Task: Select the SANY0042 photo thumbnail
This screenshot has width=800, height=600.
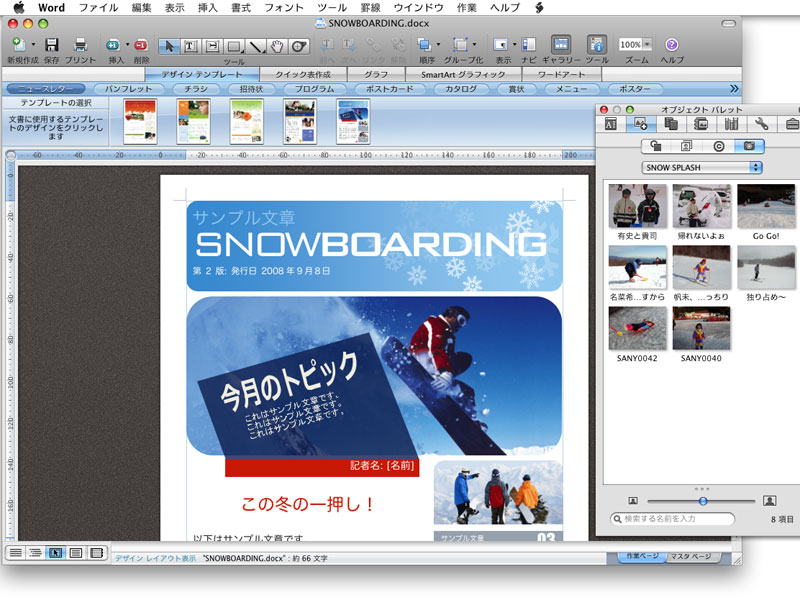Action: click(x=637, y=328)
